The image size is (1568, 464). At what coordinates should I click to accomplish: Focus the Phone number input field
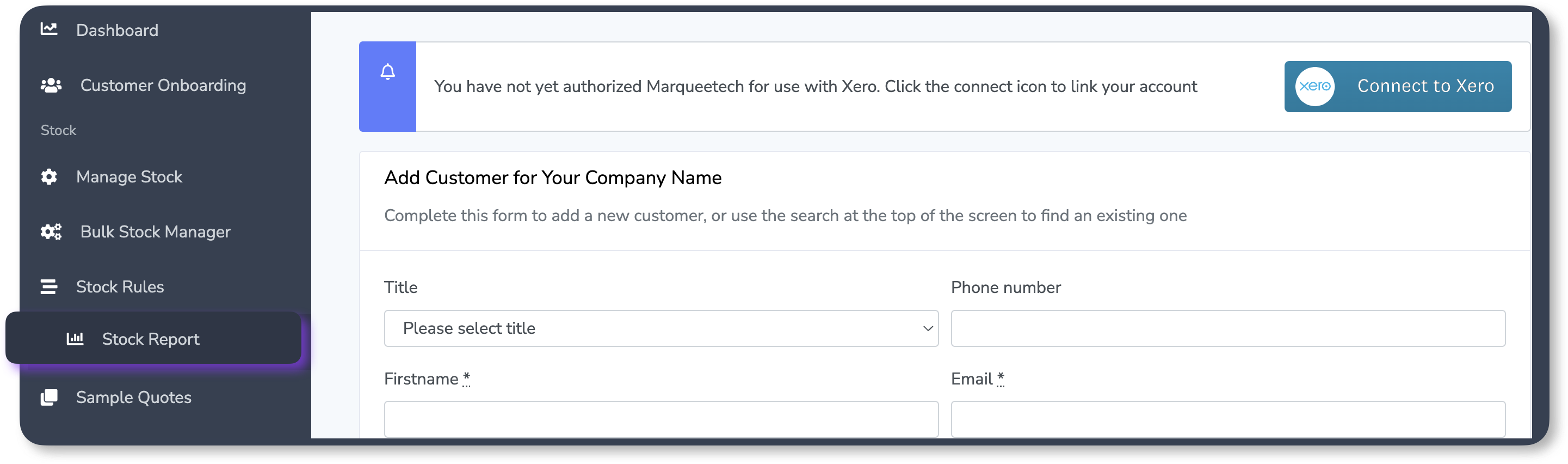[x=1228, y=328]
